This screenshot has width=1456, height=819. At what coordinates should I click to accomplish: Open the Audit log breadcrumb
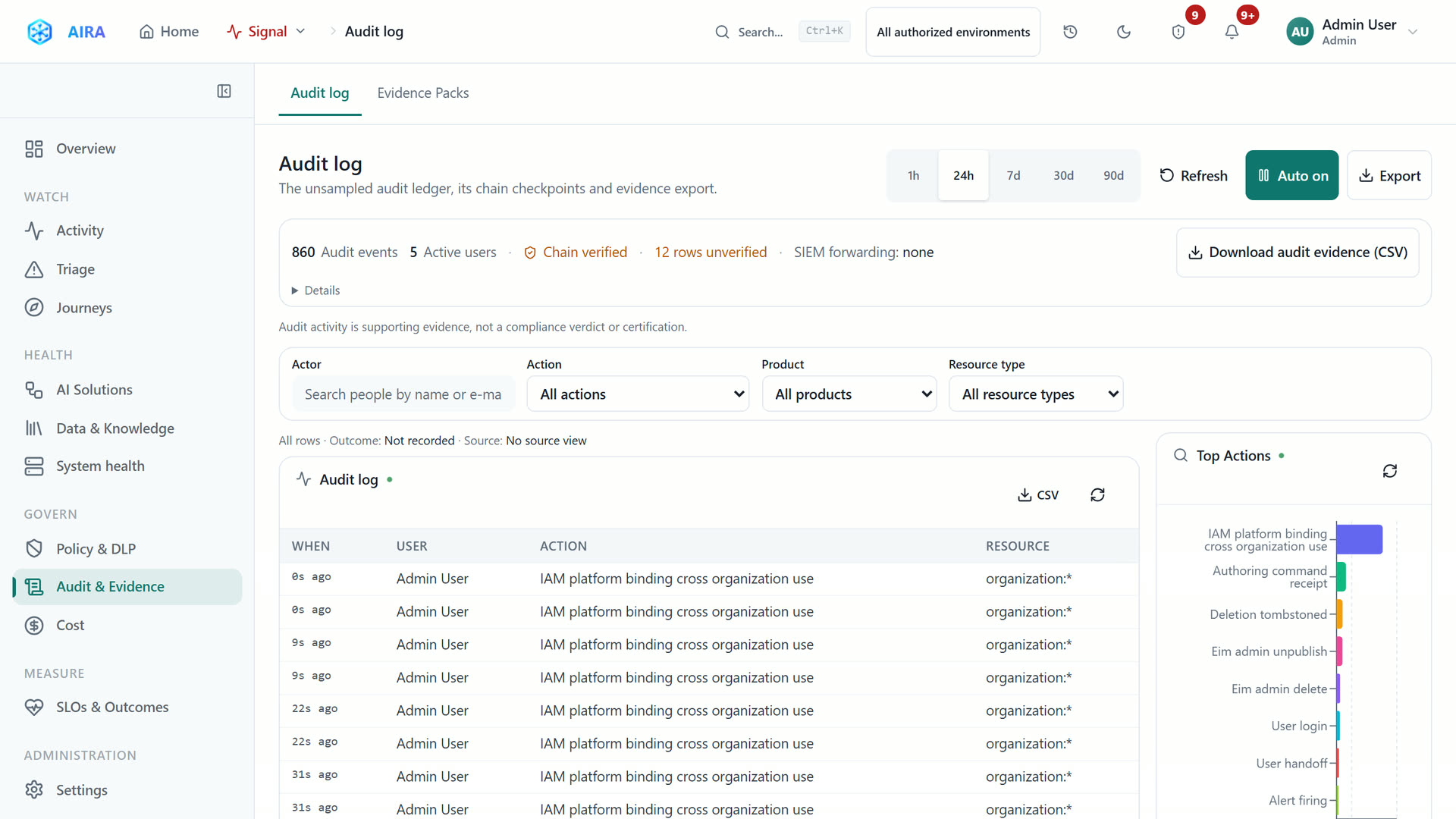[374, 32]
